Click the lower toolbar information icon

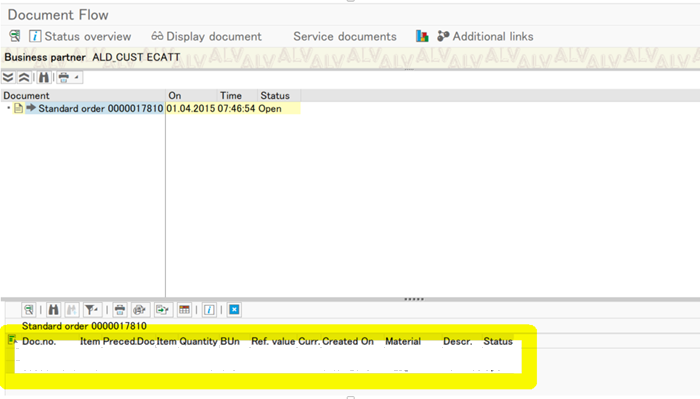coord(209,309)
